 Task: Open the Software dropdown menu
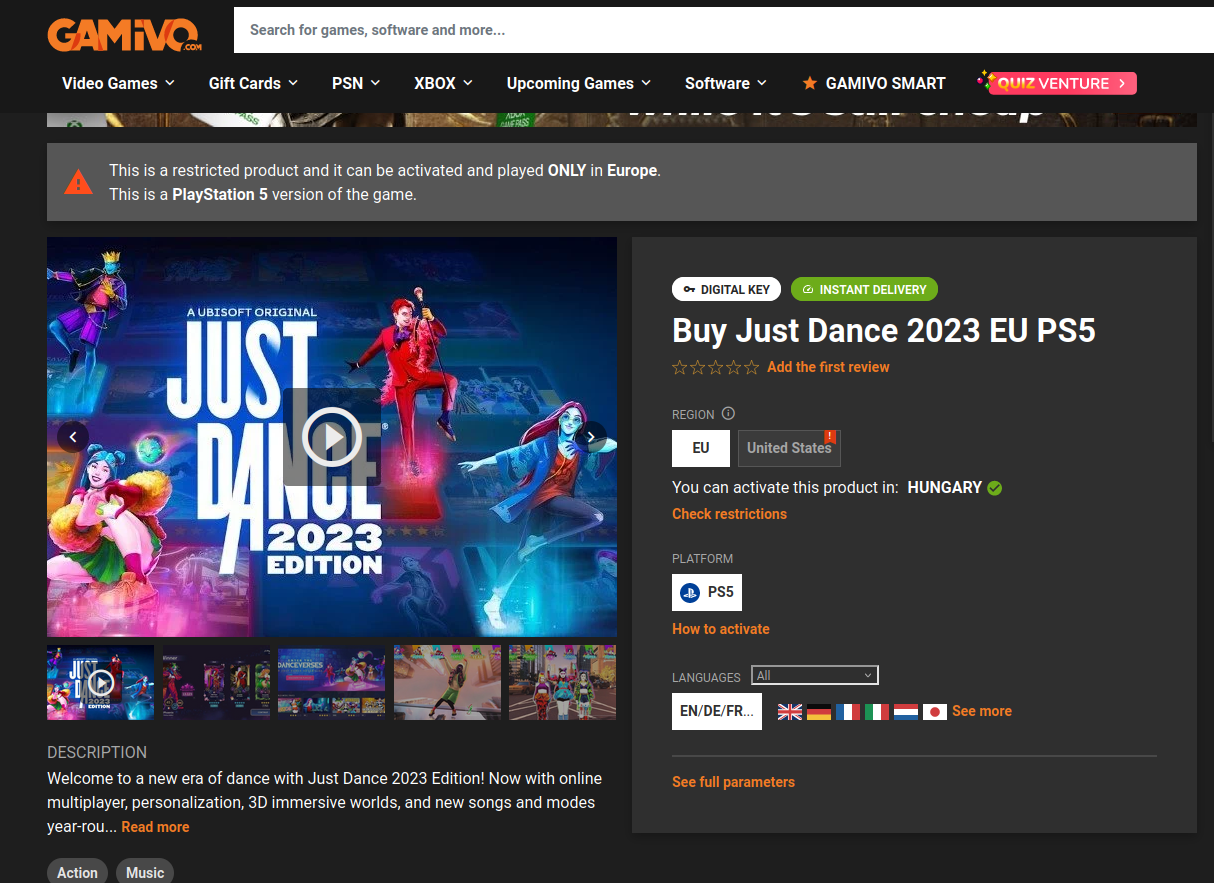click(726, 83)
